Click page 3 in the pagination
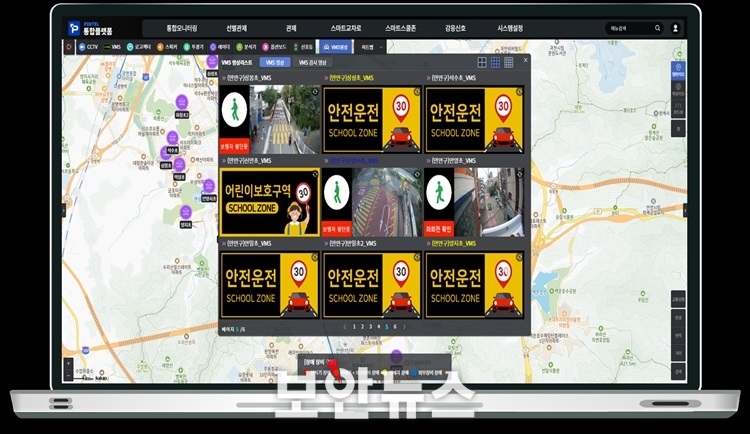Image resolution: width=750 pixels, height=434 pixels. 369,326
